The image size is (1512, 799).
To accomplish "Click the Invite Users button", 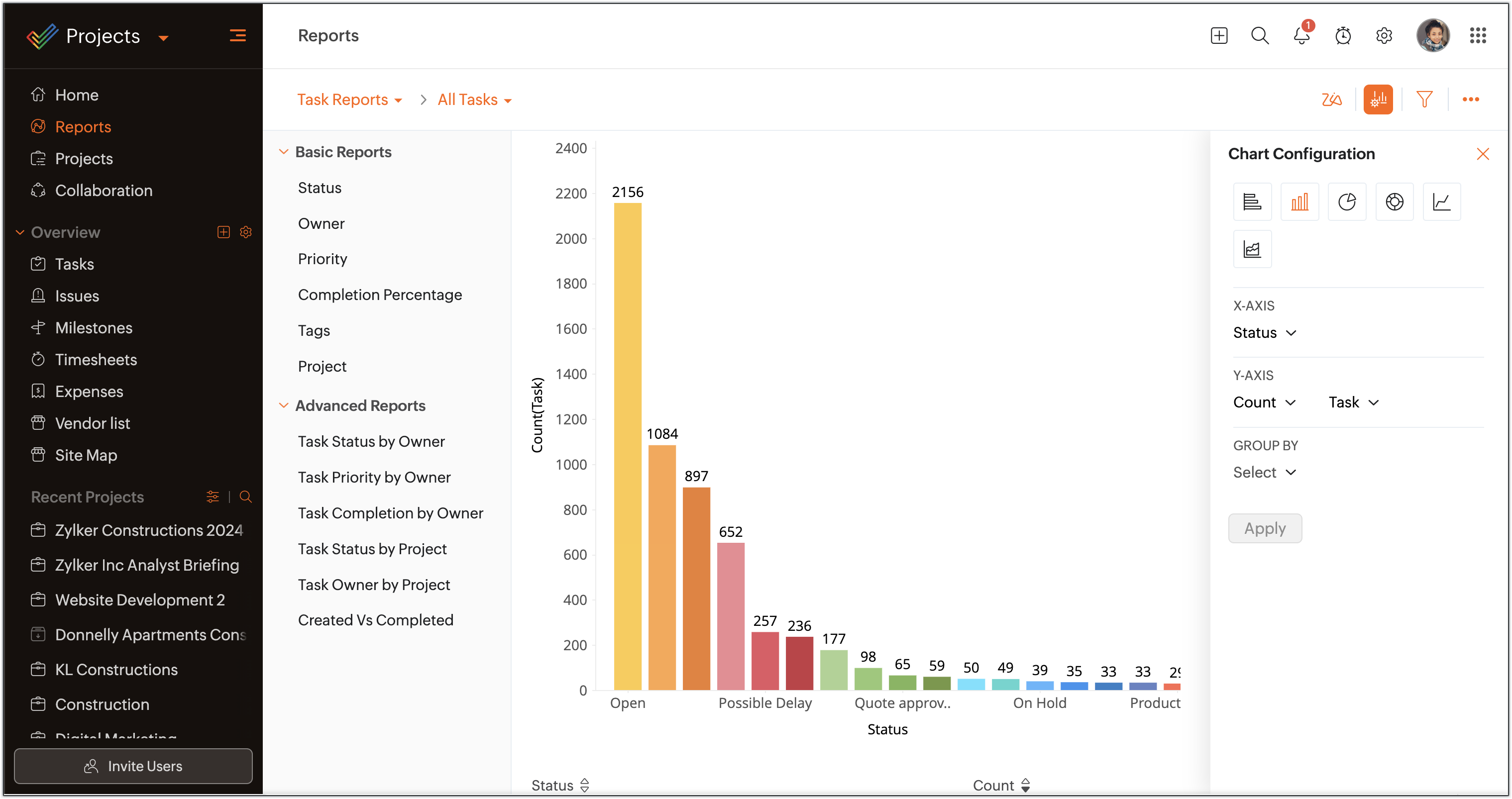I will (133, 766).
